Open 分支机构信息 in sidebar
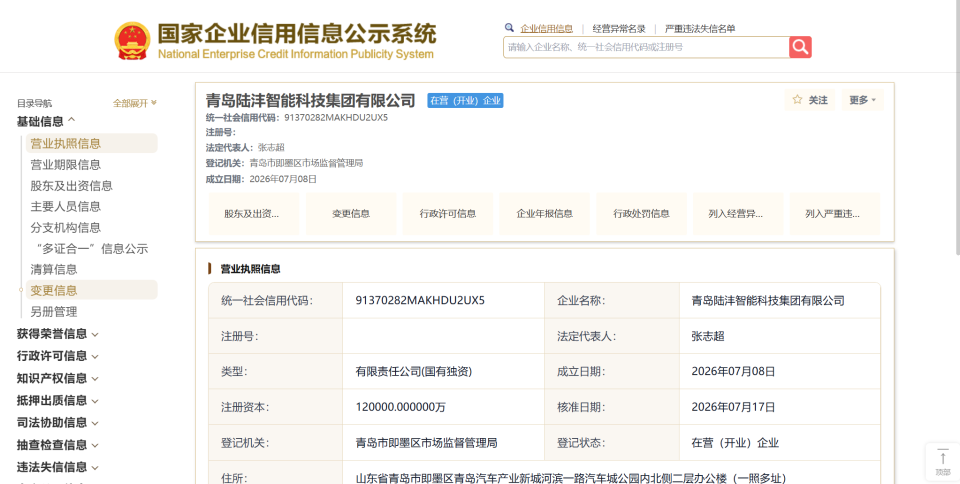 [66, 228]
